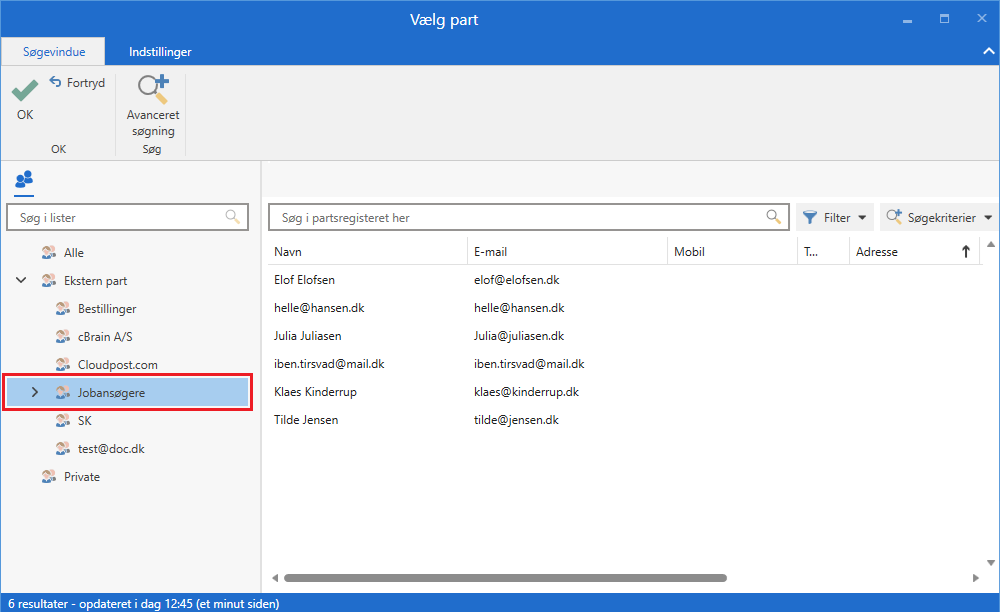Click the Cloudpost.com group icon
This screenshot has height=612, width=1000.
coord(62,365)
